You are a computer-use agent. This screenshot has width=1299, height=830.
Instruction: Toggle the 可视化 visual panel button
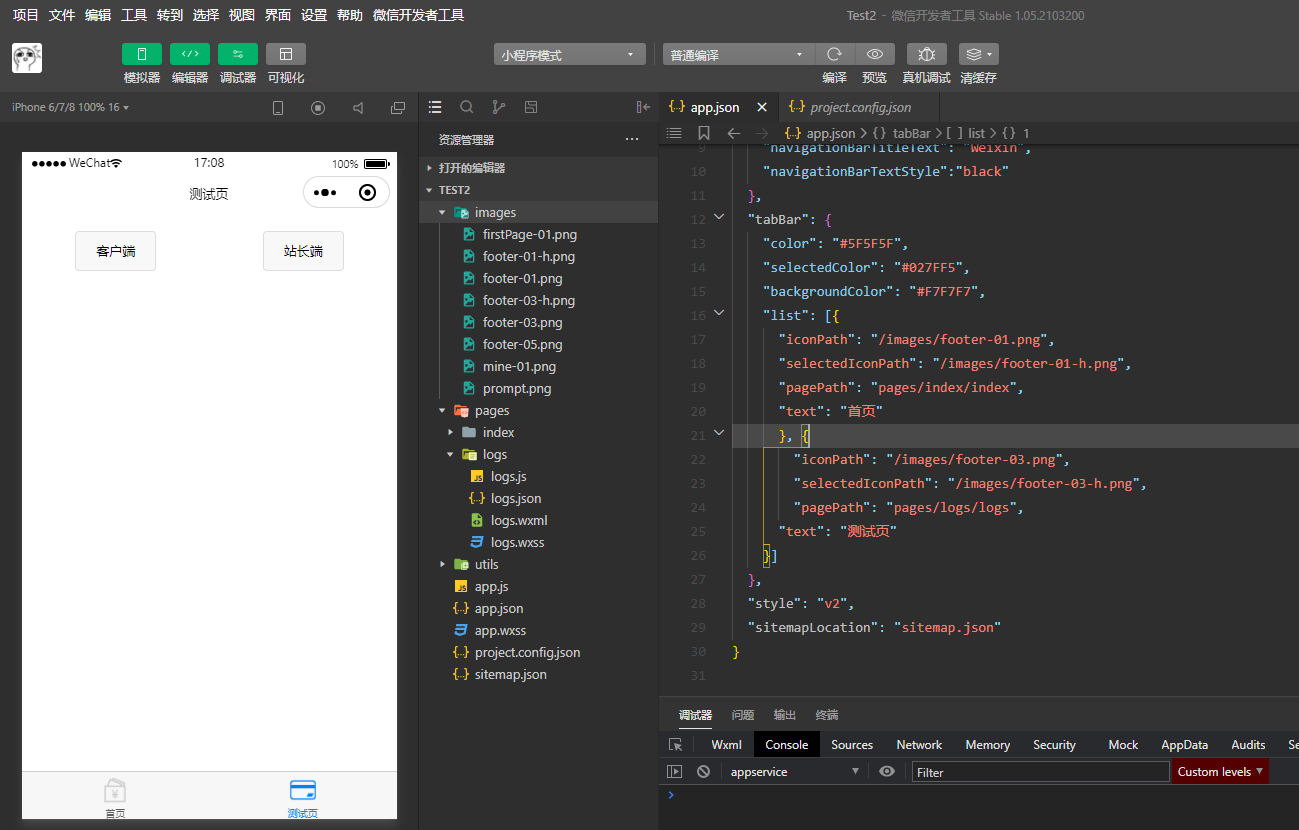coord(286,54)
